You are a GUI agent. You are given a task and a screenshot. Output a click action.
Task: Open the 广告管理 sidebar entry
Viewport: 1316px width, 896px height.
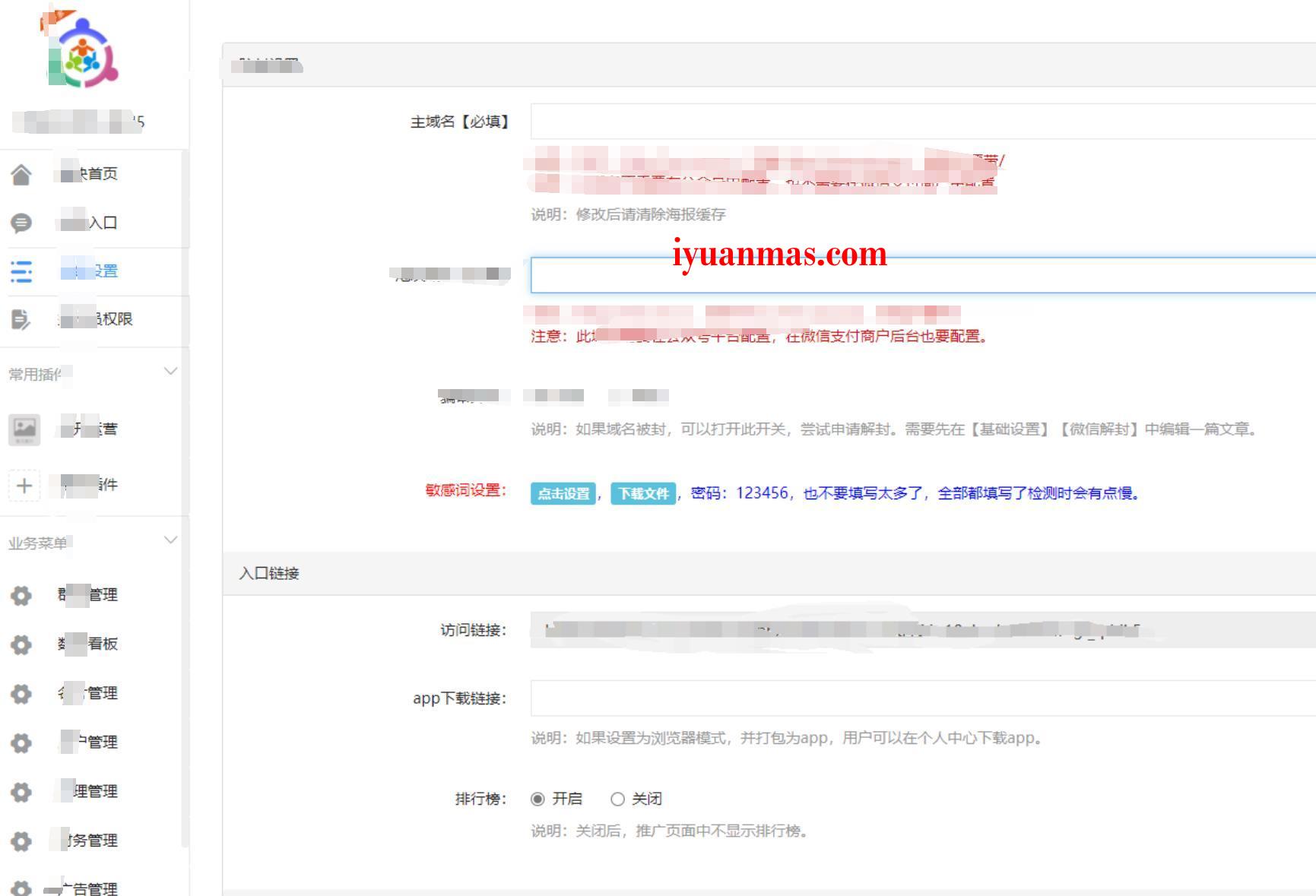pos(94,887)
